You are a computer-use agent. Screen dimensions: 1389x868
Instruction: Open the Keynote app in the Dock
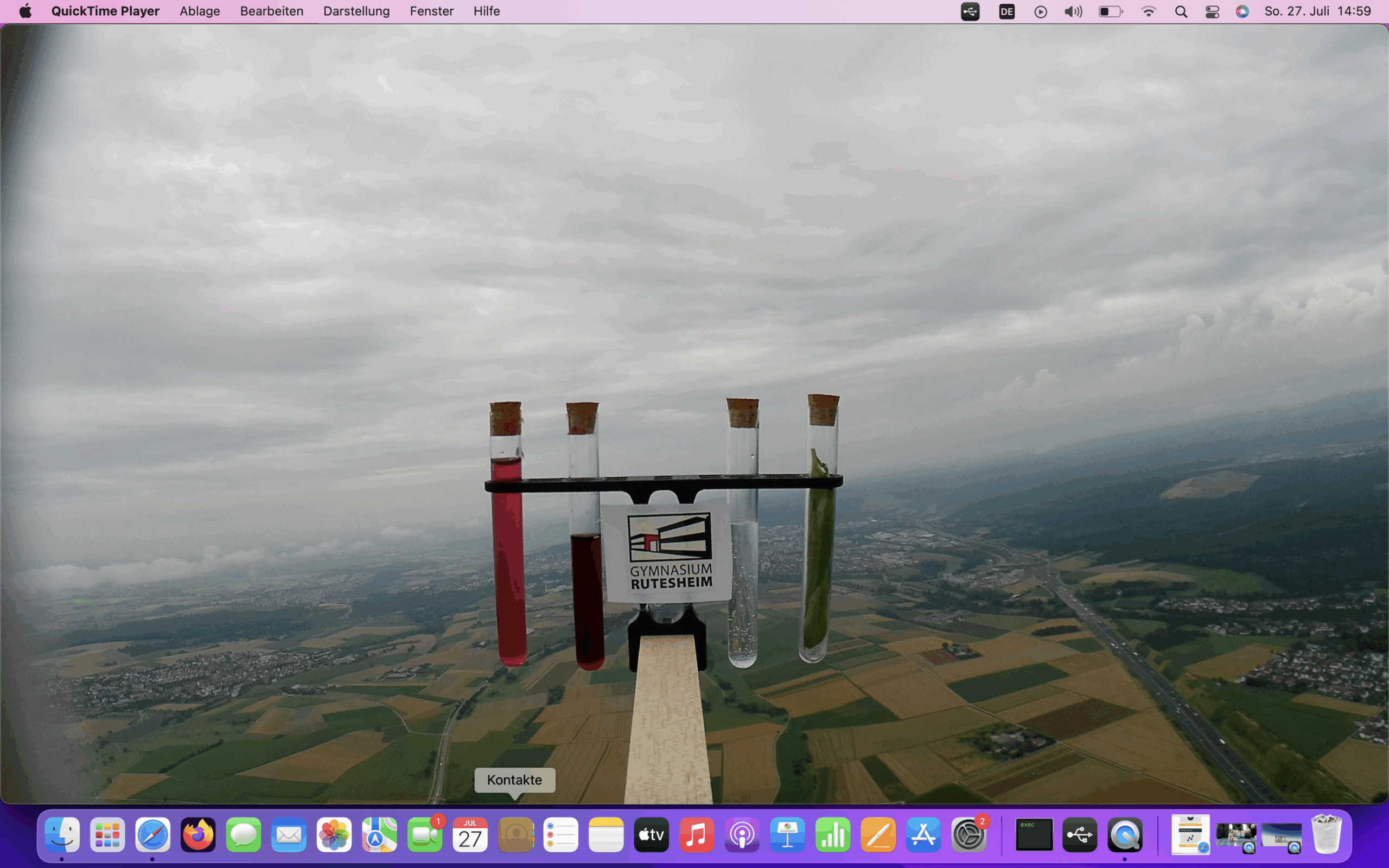point(787,834)
